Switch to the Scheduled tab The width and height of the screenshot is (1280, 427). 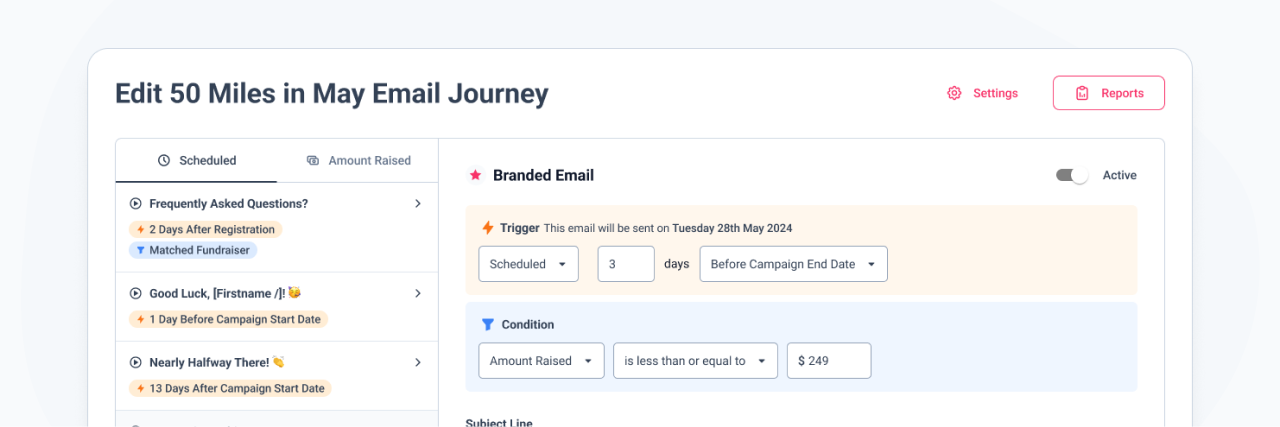pyautogui.click(x=197, y=160)
